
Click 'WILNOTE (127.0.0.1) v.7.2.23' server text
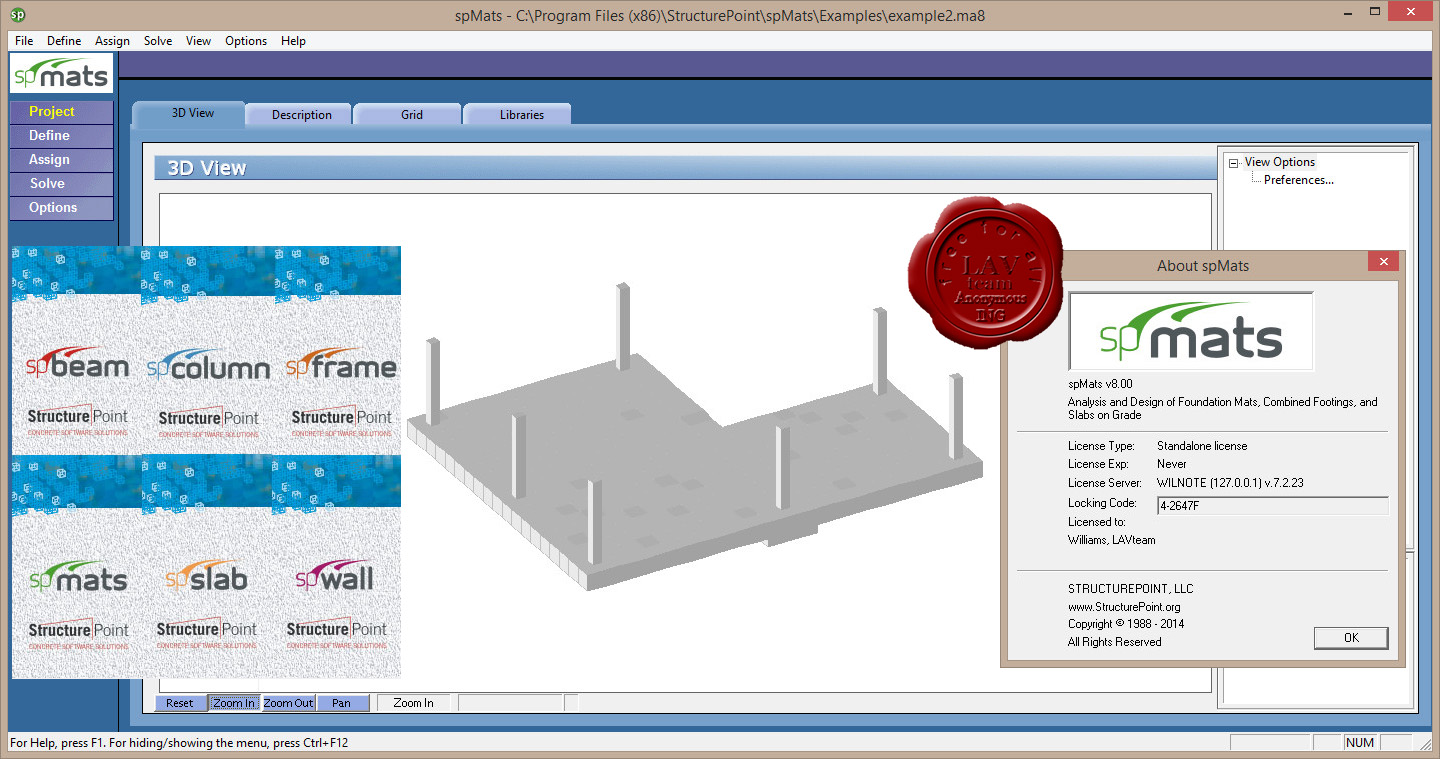(x=1230, y=483)
